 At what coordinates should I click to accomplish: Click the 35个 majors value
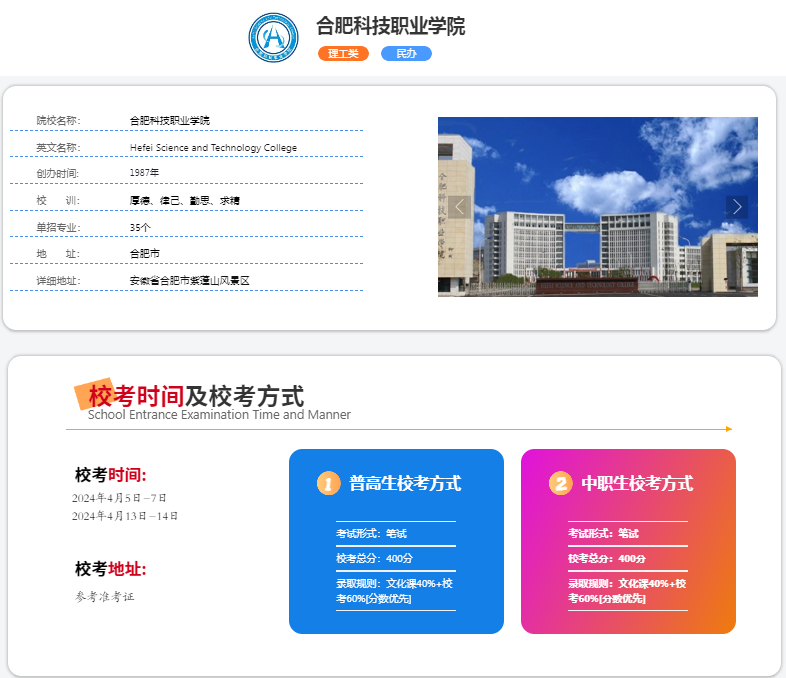(x=140, y=227)
